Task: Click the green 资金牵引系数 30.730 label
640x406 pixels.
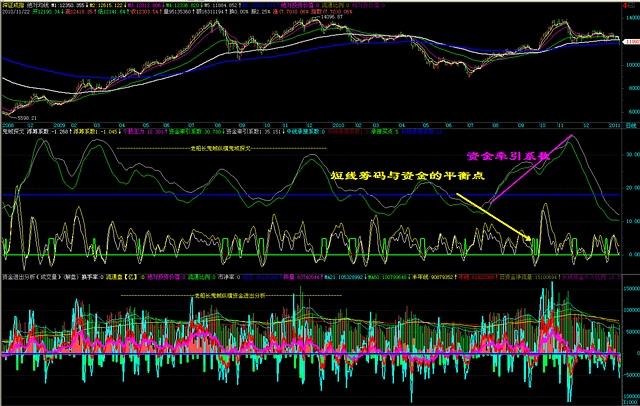Action: [x=195, y=132]
